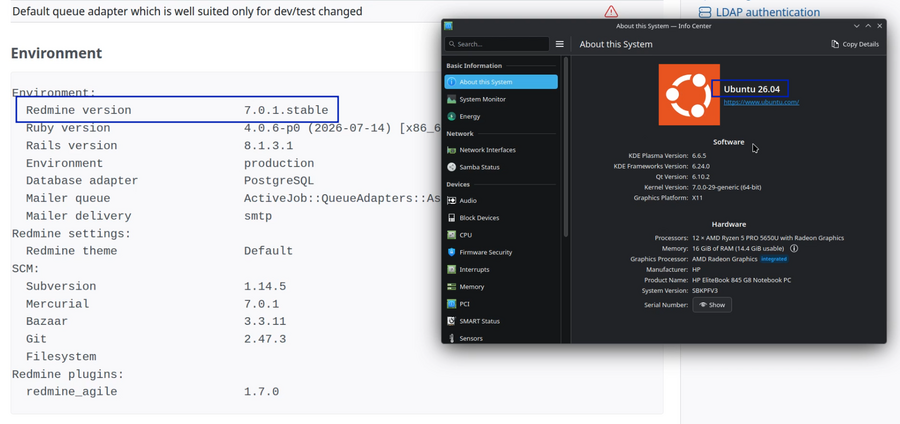Click the redmine_agile plugin name
Screen dimensions: 900x424
coord(71,392)
